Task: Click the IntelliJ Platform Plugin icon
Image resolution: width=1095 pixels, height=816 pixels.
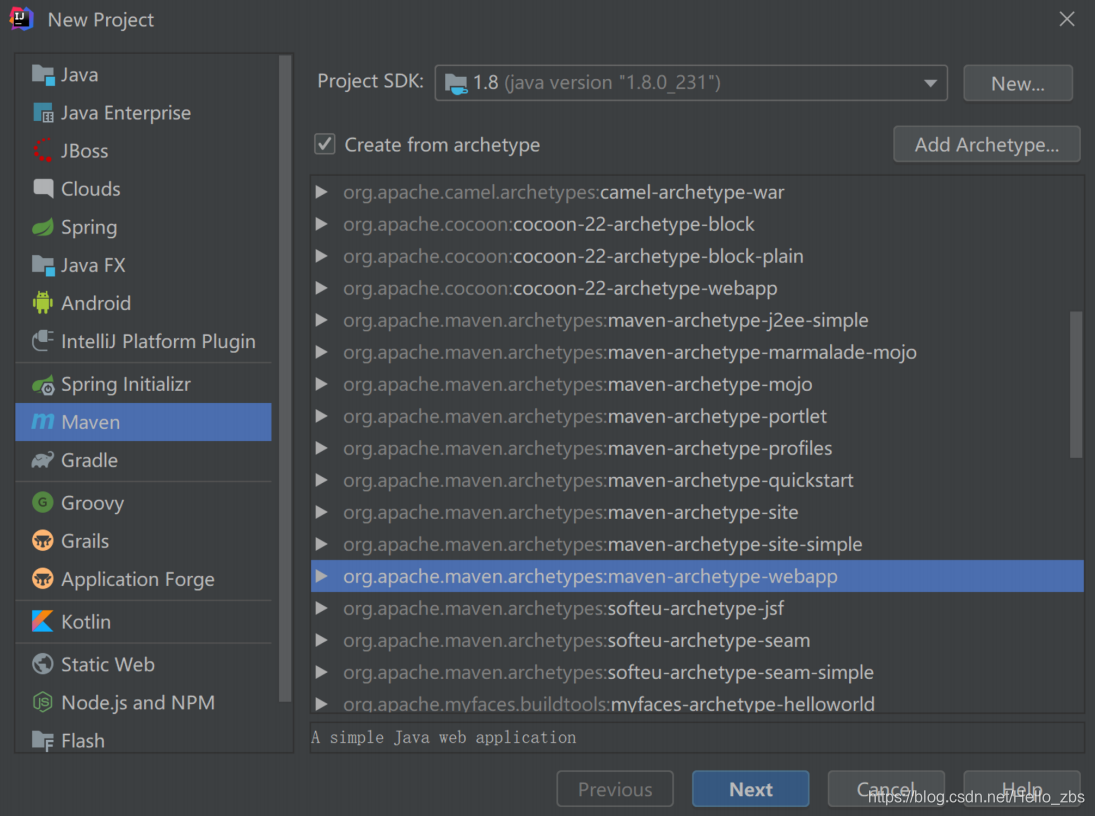Action: coord(43,340)
